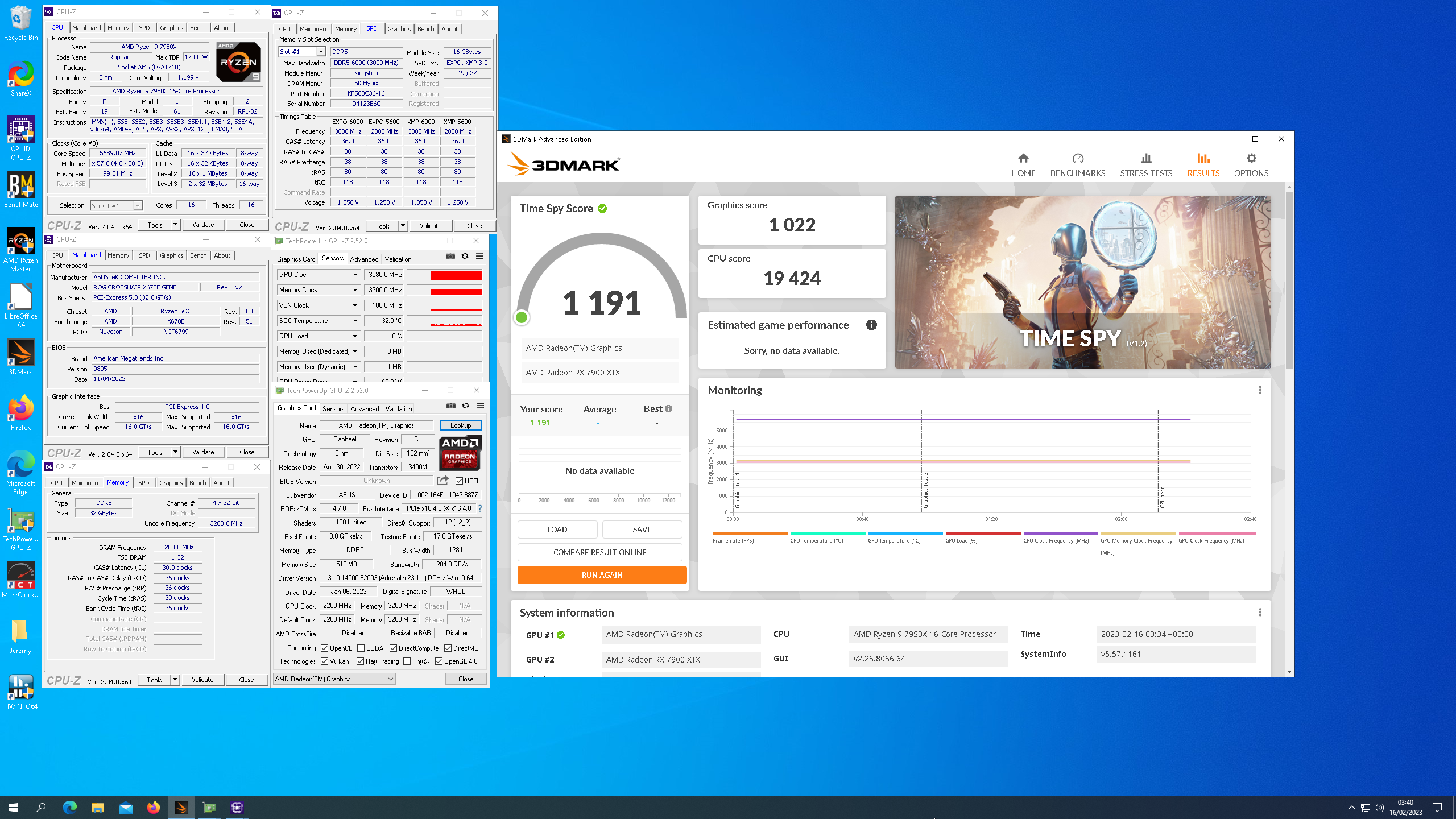Open the Jeremy folder on the desktop
Viewport: 1456px width, 819px height.
pyautogui.click(x=20, y=636)
